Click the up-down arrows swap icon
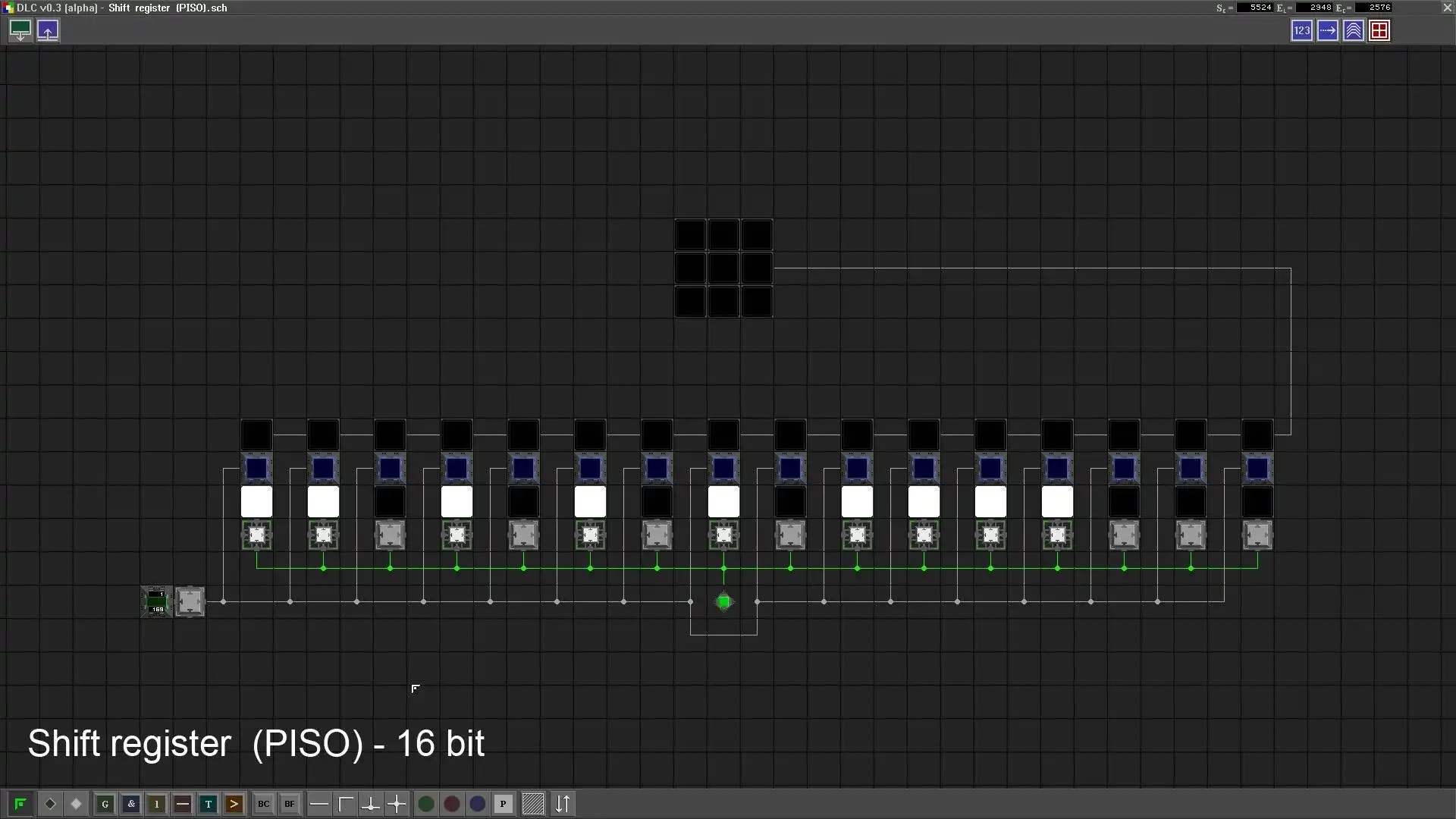Viewport: 1456px width, 819px height. click(x=563, y=804)
